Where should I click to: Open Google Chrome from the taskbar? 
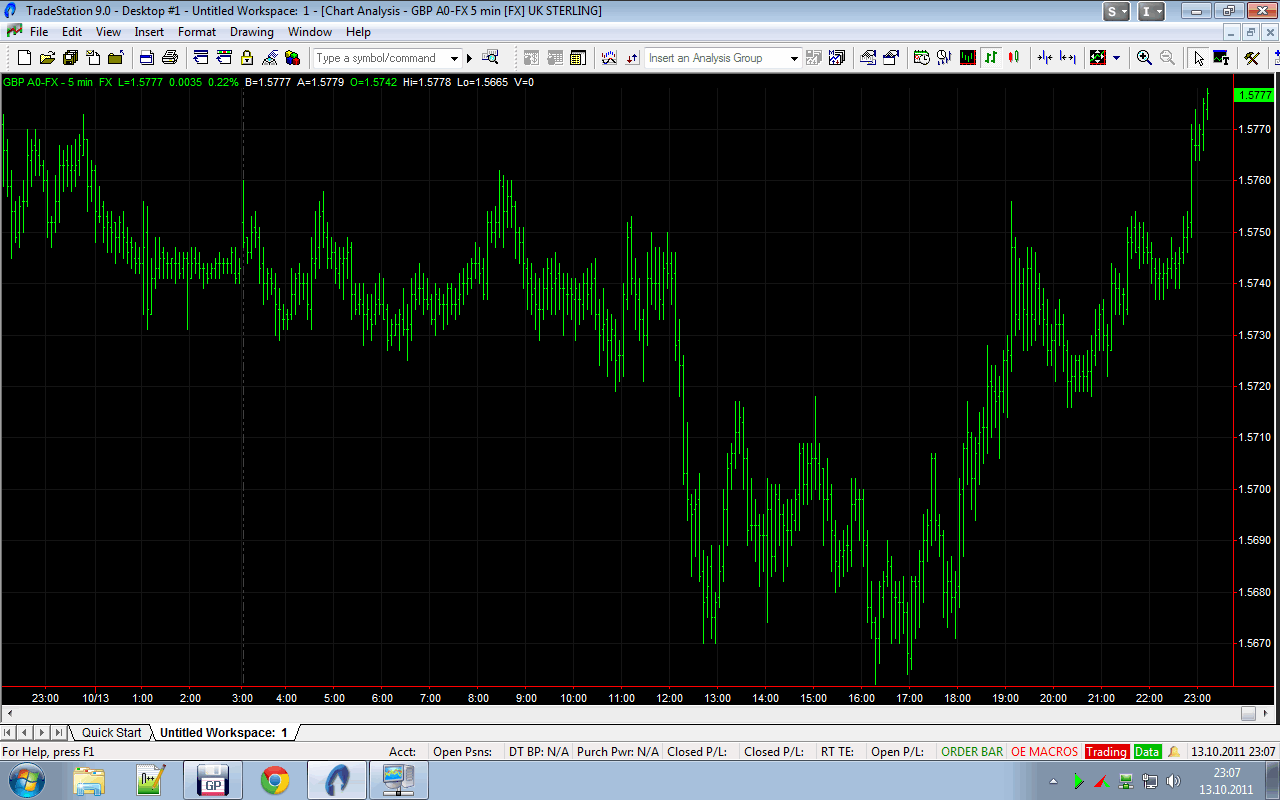[275, 780]
